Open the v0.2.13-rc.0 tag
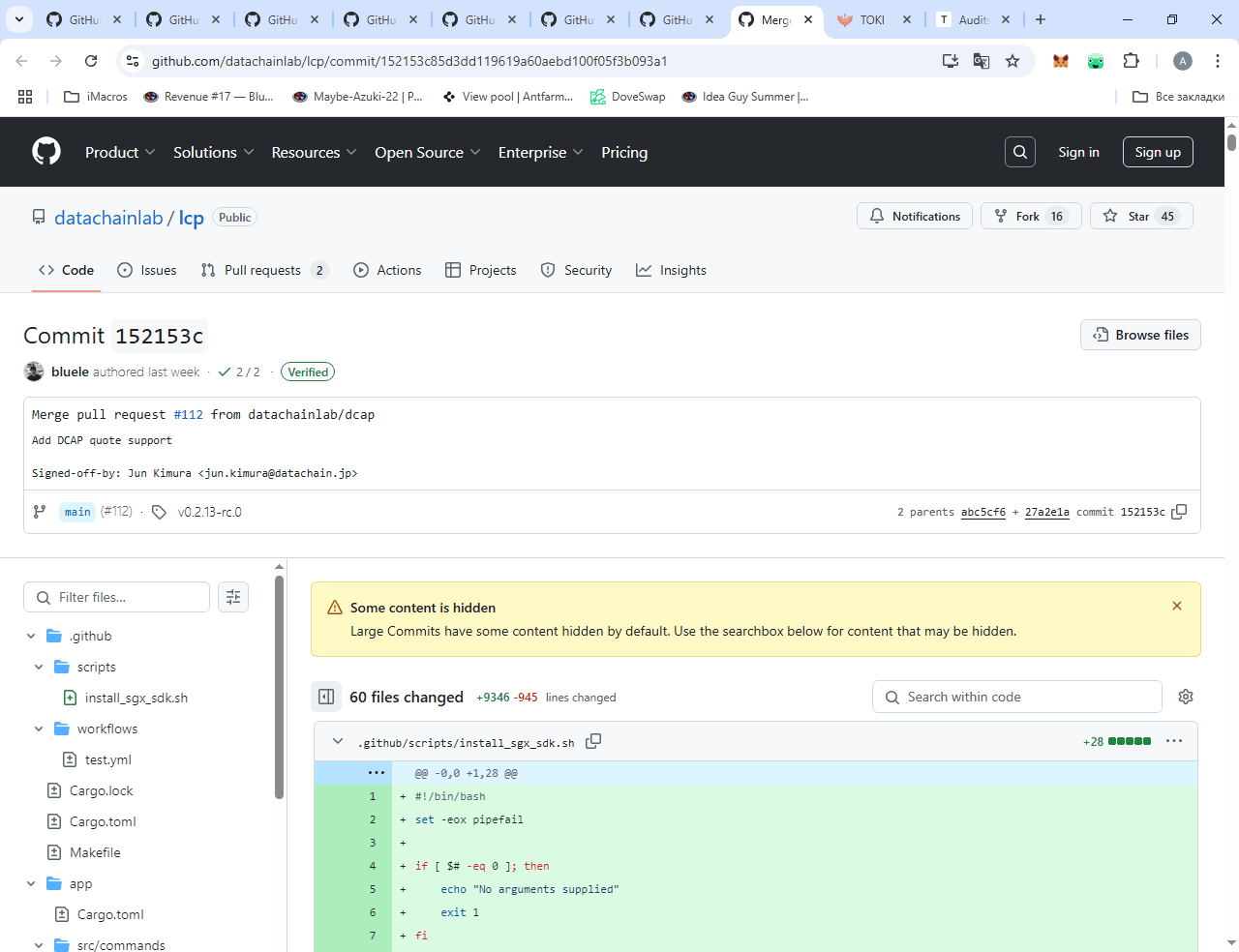This screenshot has height=952, width=1239. (x=210, y=512)
